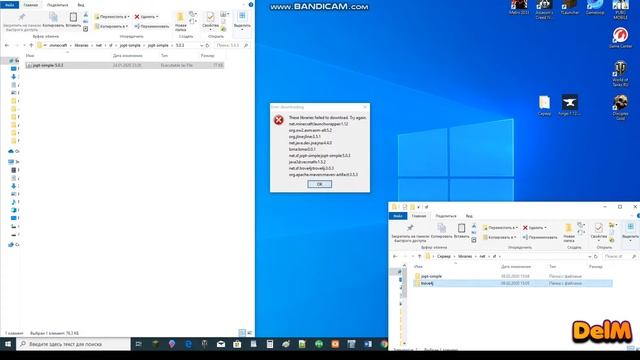The height and width of the screenshot is (360, 640).
Task: Click Paste icon in right Explorer ribbon
Action: (x=461, y=231)
